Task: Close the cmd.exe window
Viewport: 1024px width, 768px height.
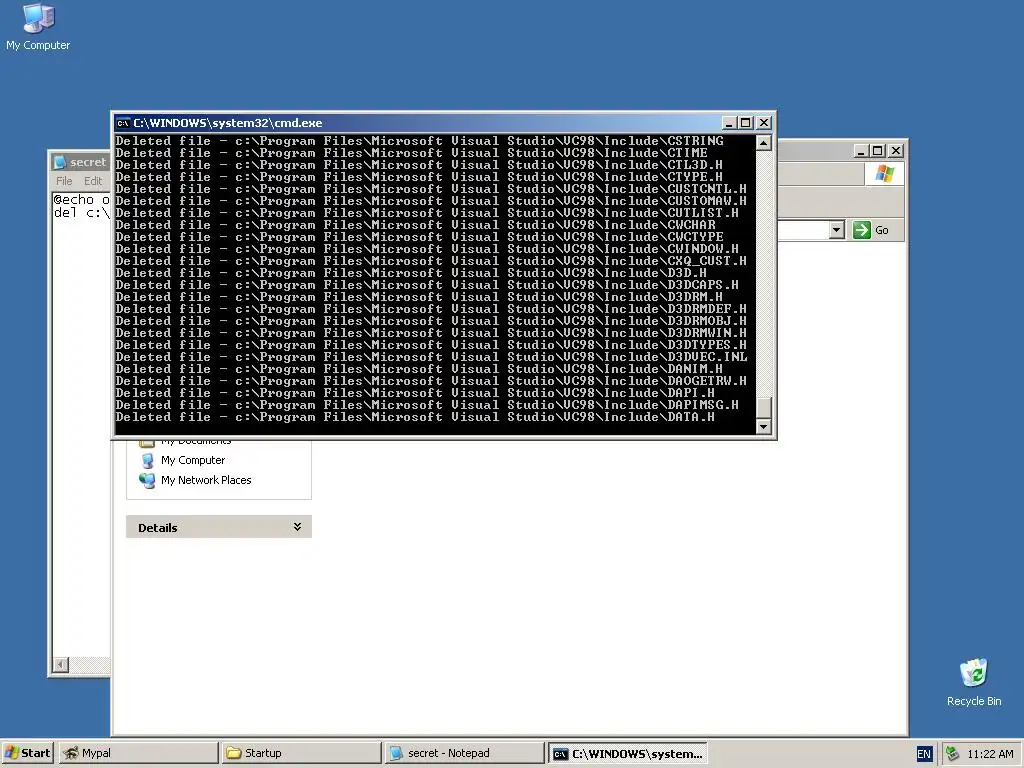Action: (763, 123)
